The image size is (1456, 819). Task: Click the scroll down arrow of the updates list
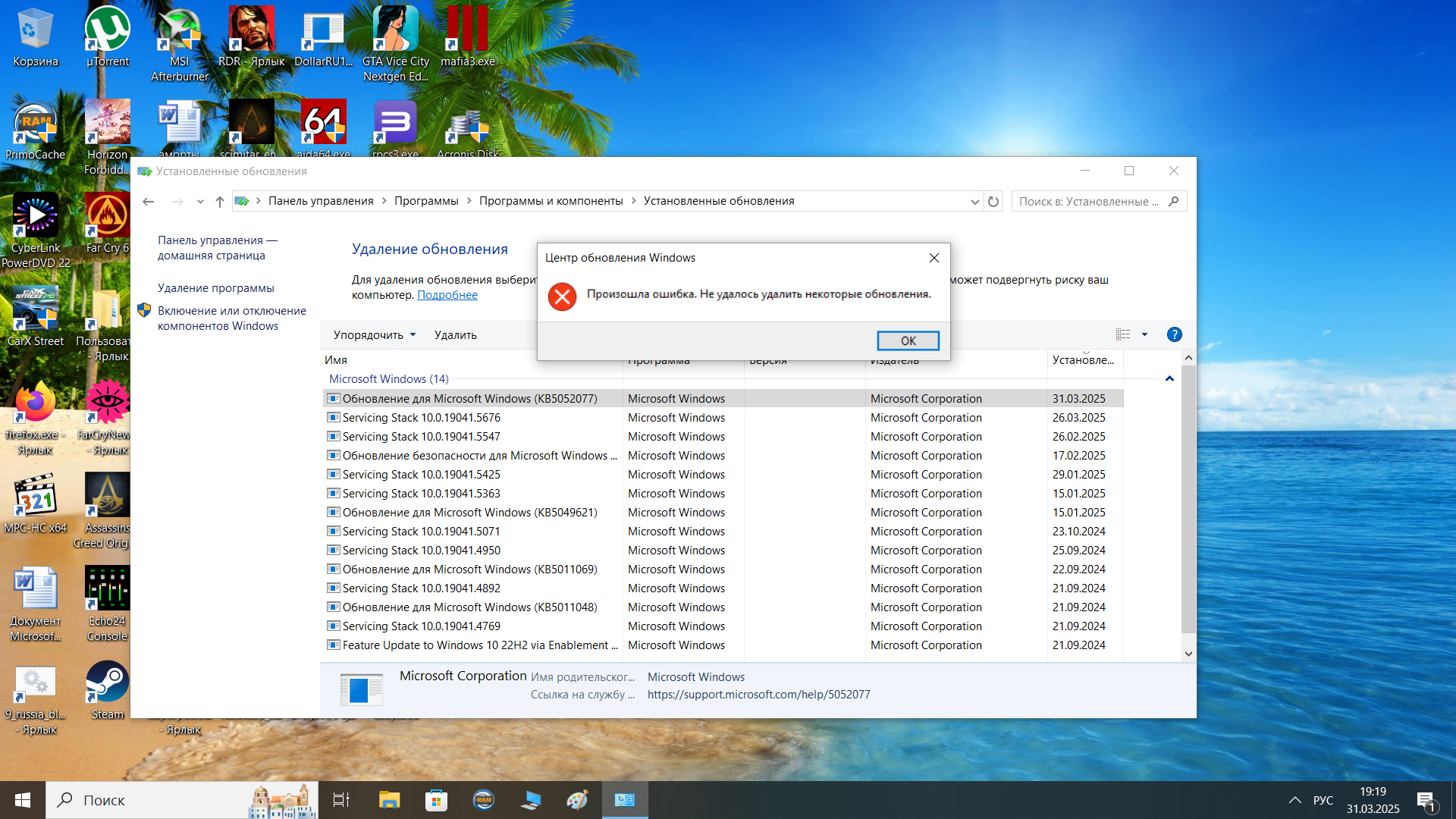pyautogui.click(x=1188, y=654)
